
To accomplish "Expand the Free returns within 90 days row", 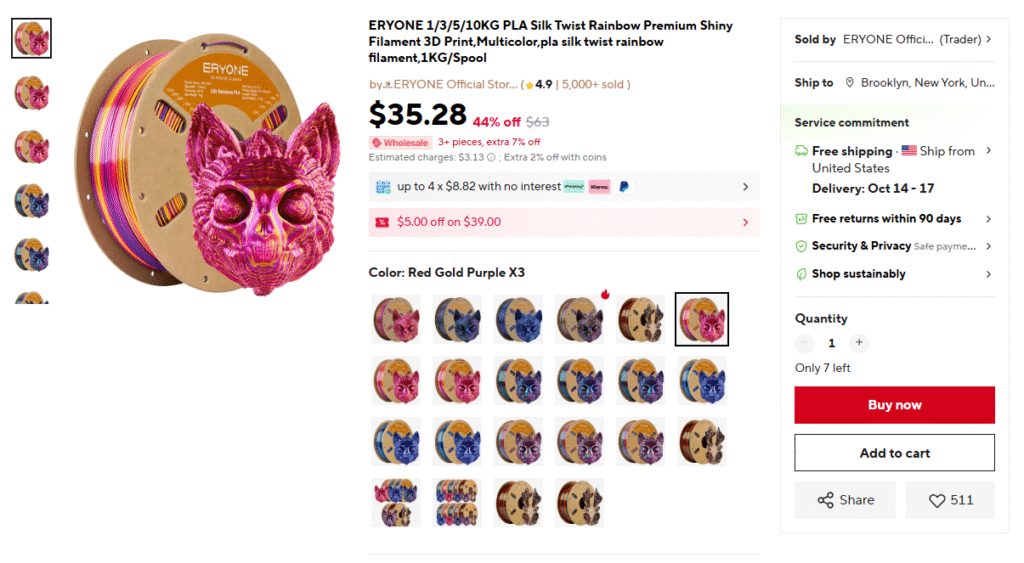I will (x=988, y=219).
